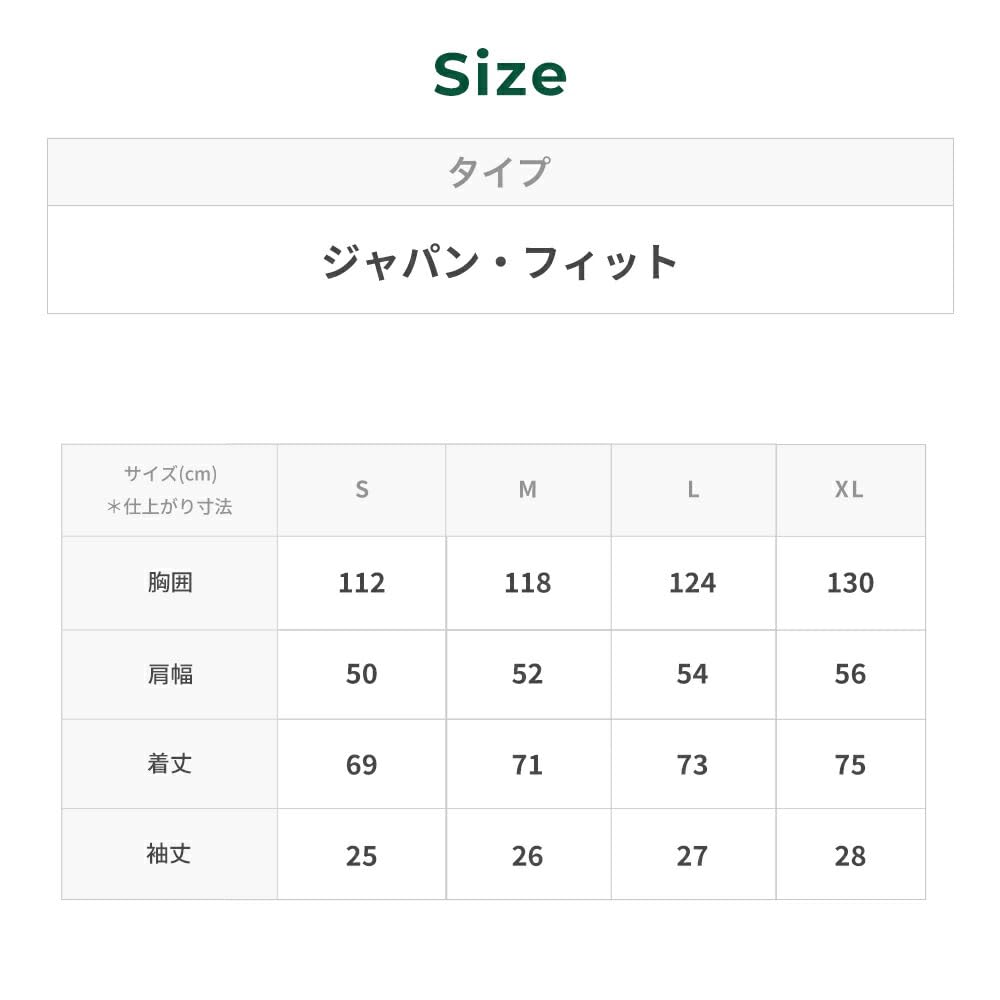This screenshot has height=1000, width=1000.
Task: Select the 胸囲 row label
Action: [170, 582]
